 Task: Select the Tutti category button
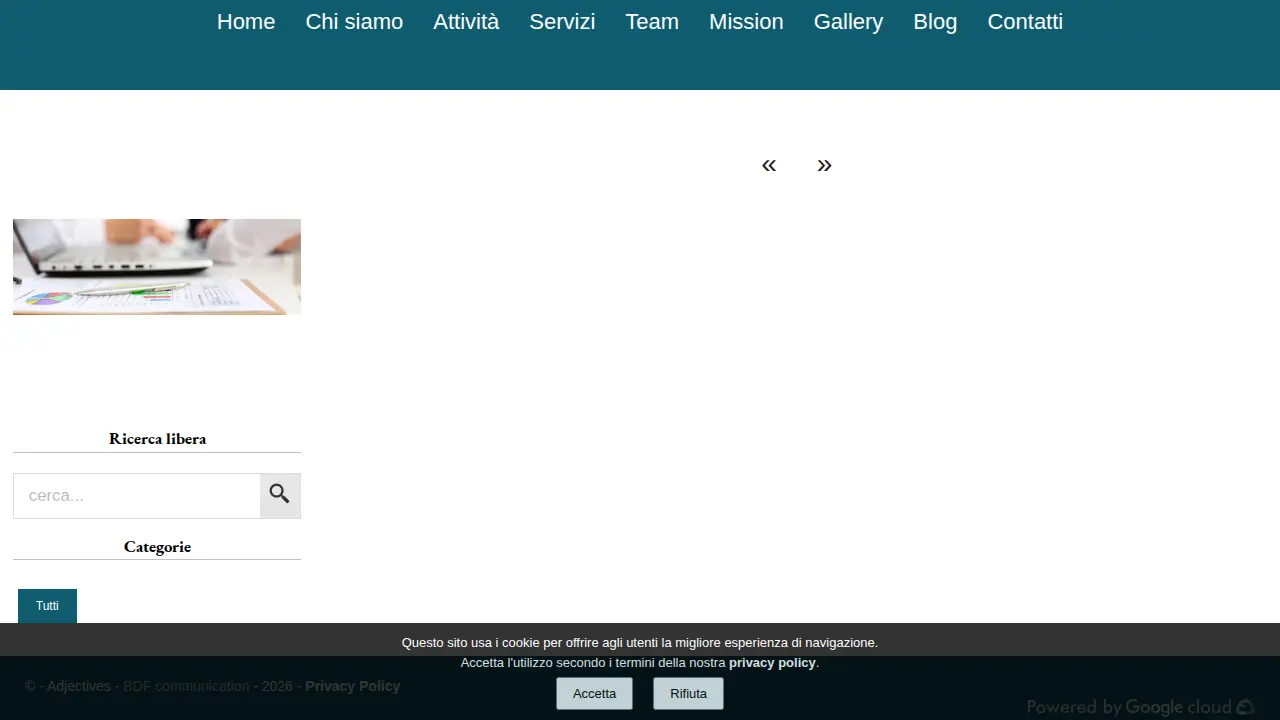[x=47, y=606]
